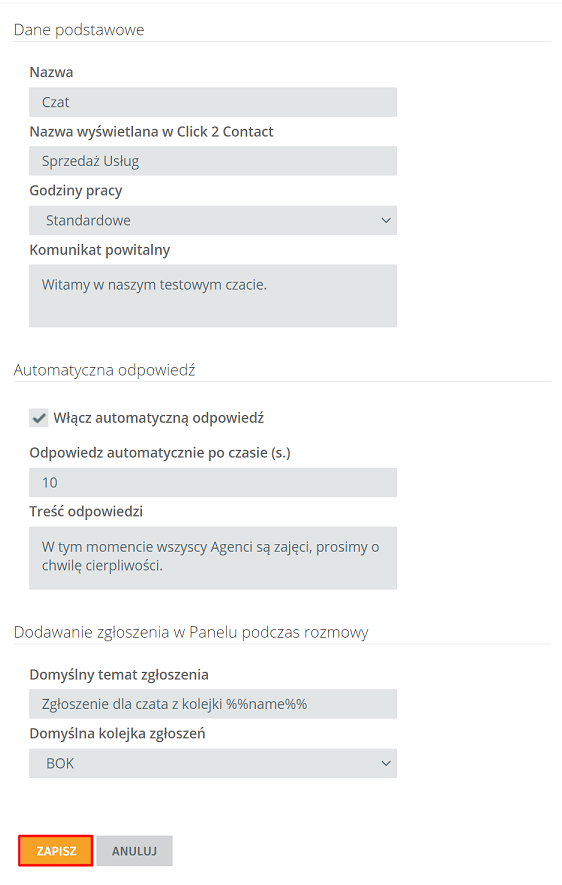Expand the Domyślna kolejka zgłoszeń dropdown

(213, 763)
